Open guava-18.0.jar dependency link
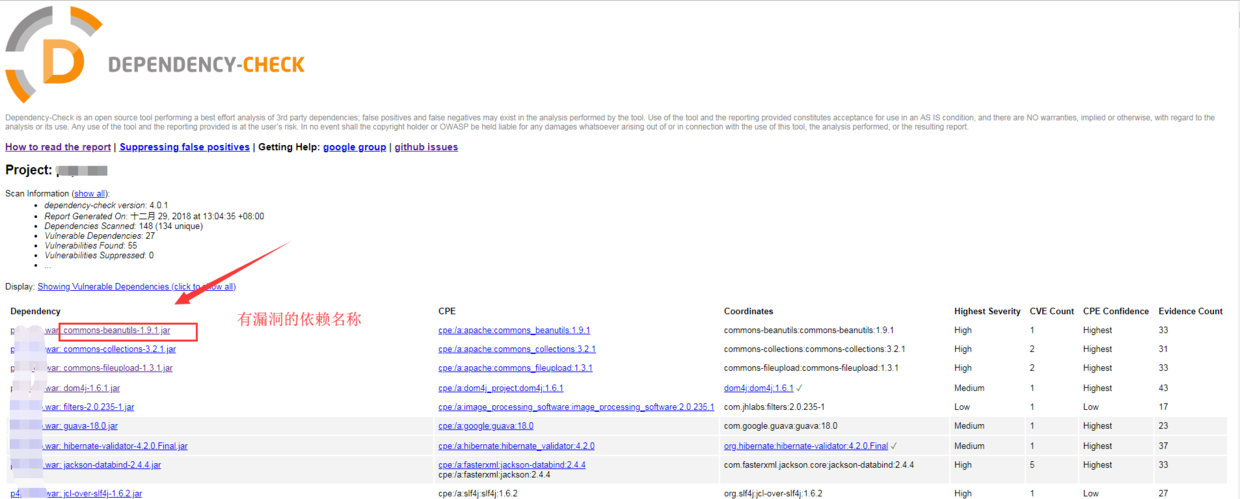Screen dimensions: 1240x499 click(x=90, y=426)
